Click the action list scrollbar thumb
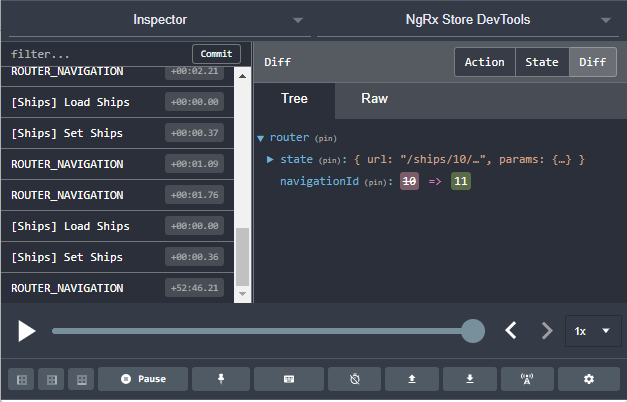The image size is (627, 402). click(x=242, y=257)
